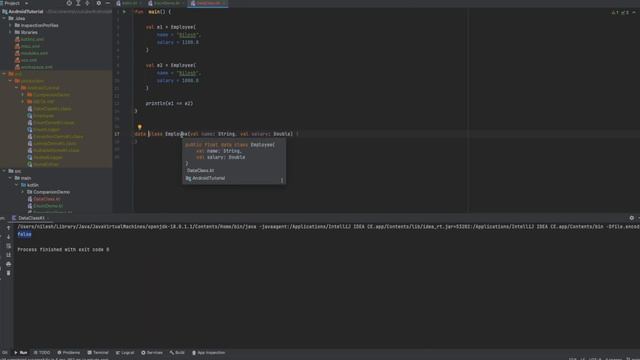Click the println(e1 == e2) line
The width and height of the screenshot is (640, 360).
point(169,104)
